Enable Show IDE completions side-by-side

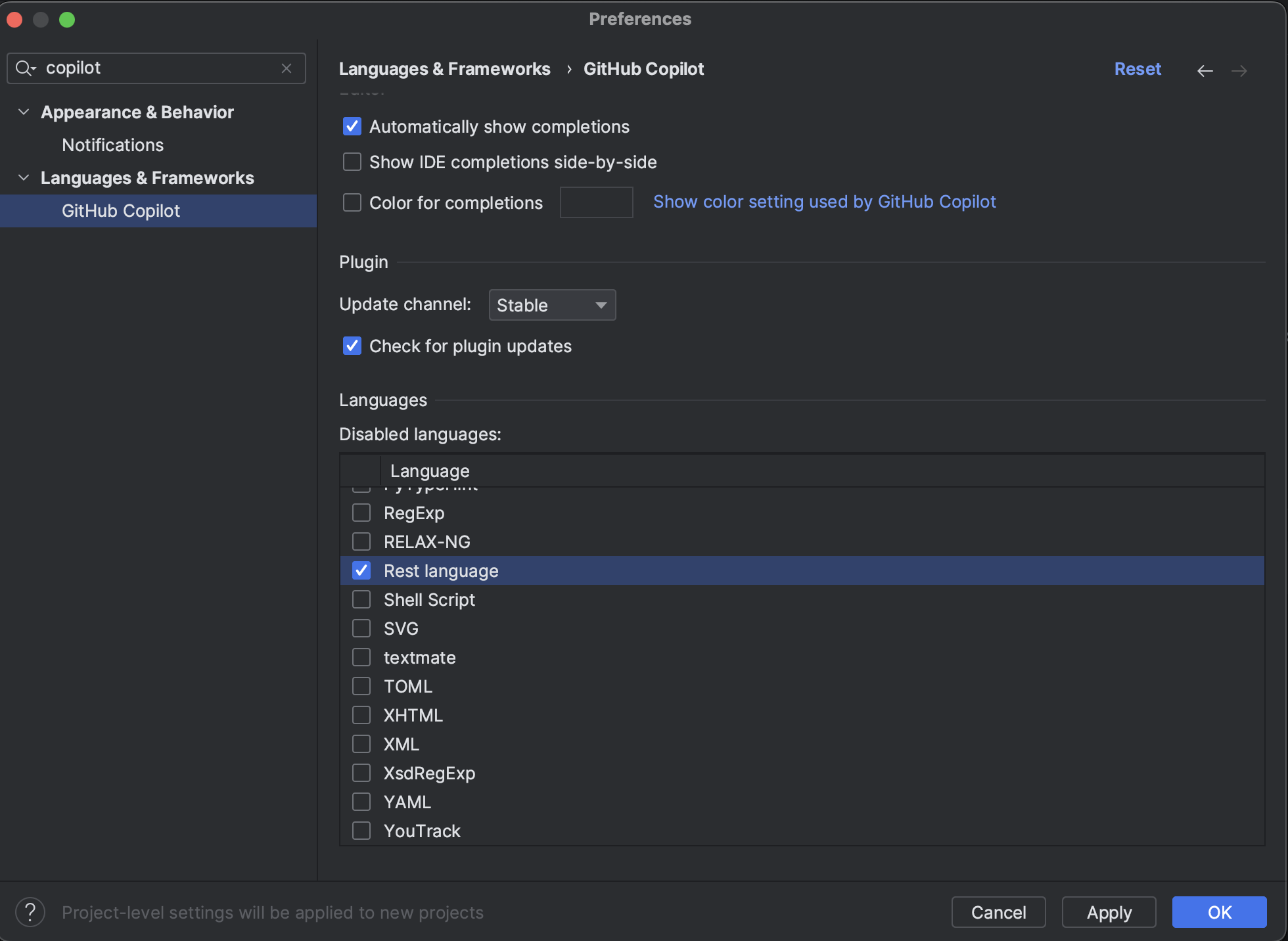[x=352, y=162]
